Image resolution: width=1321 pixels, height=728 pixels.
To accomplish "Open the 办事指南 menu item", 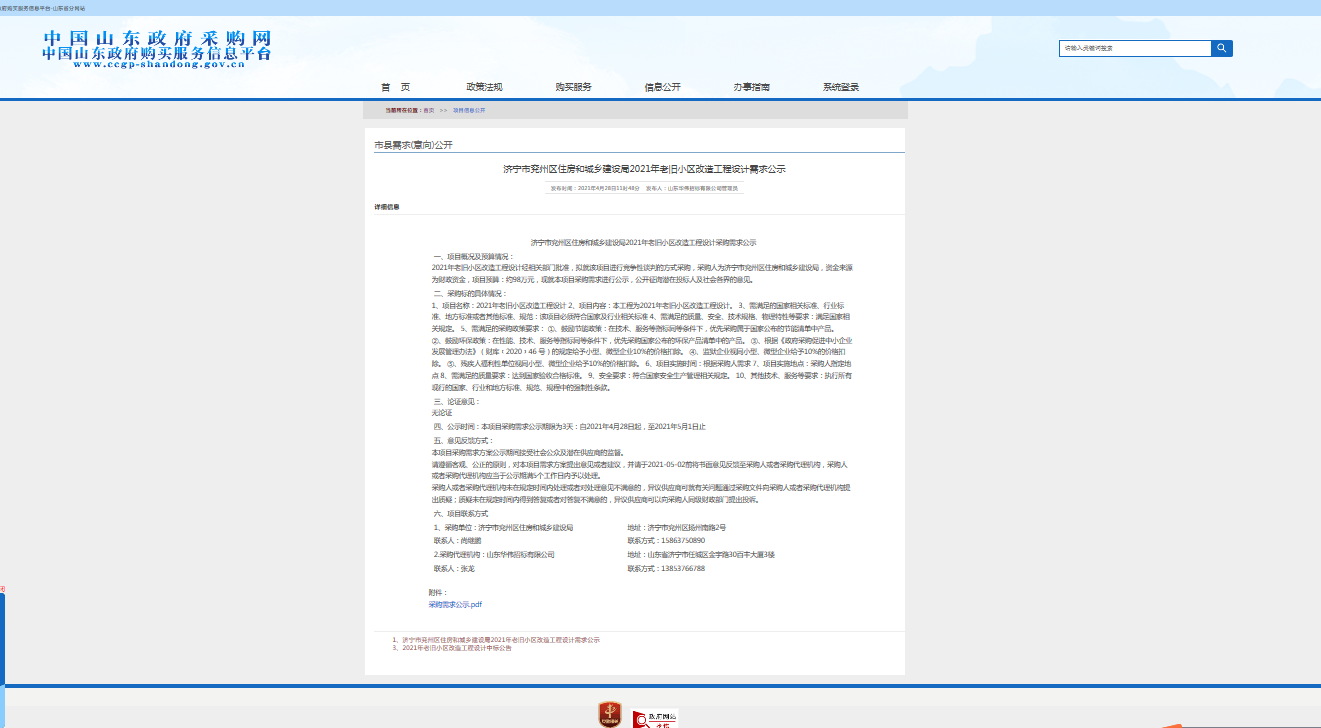I will coord(751,87).
